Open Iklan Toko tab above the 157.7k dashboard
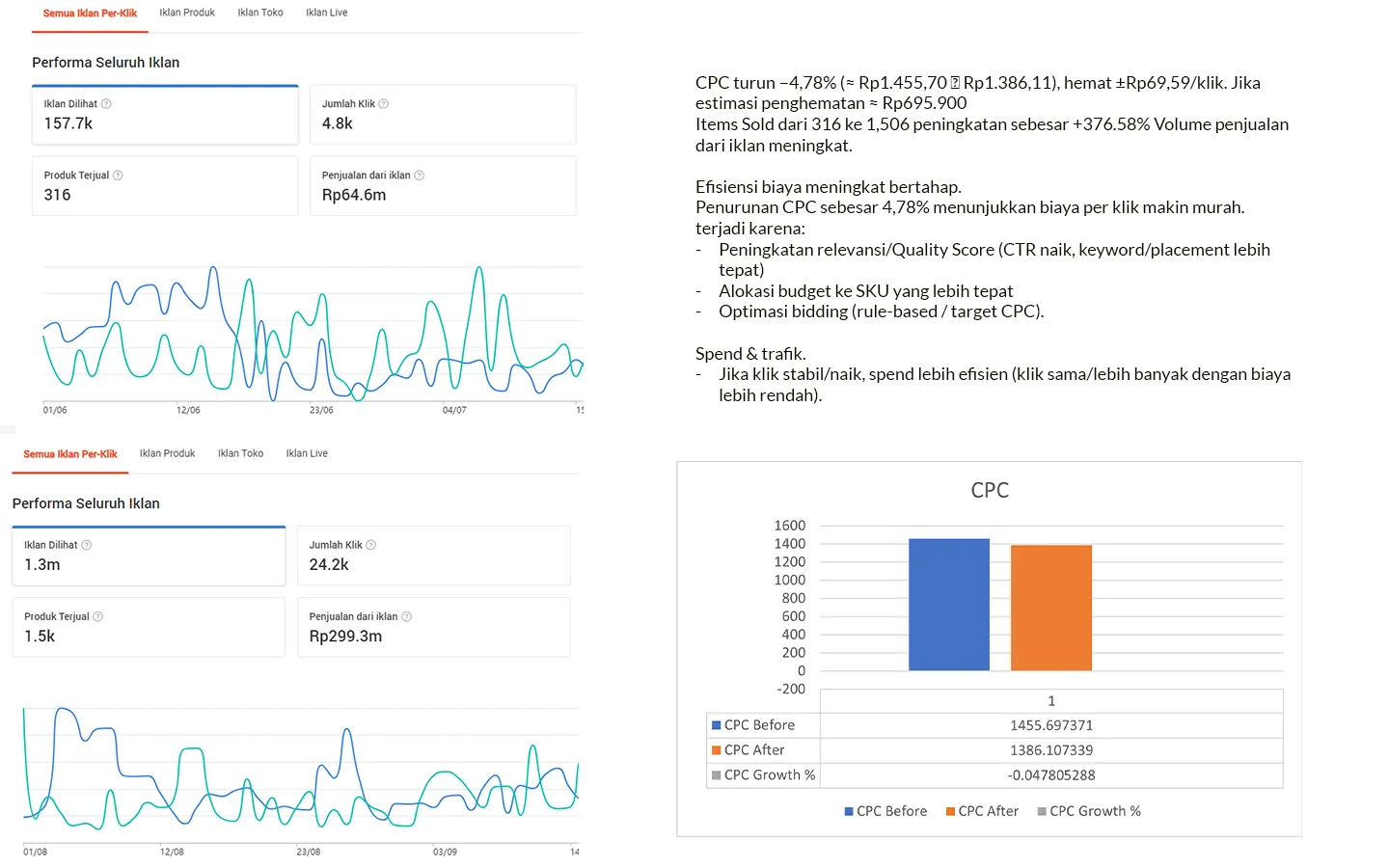This screenshot has height=868, width=1389. [260, 13]
